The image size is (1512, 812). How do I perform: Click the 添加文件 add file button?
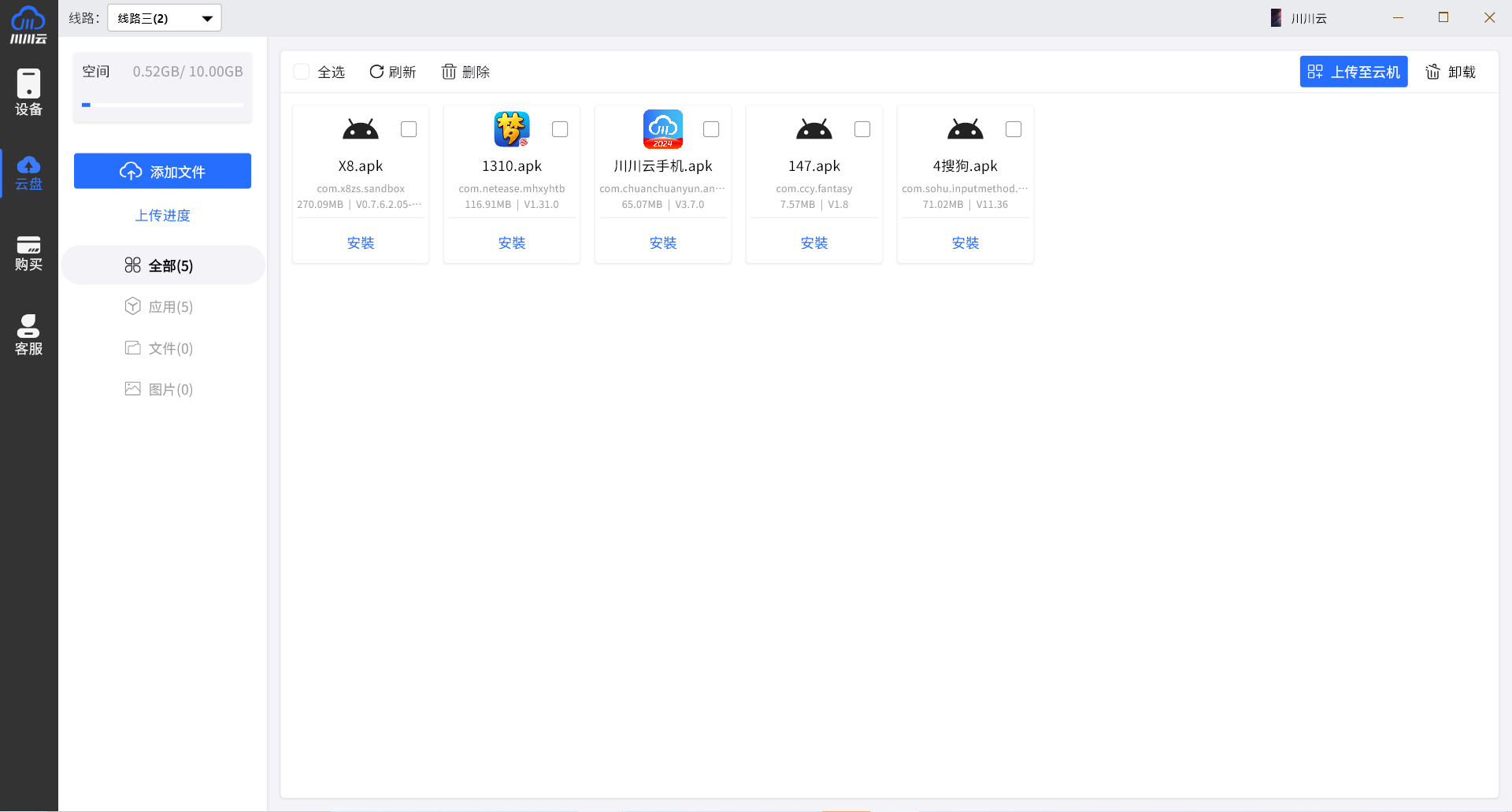coord(162,171)
